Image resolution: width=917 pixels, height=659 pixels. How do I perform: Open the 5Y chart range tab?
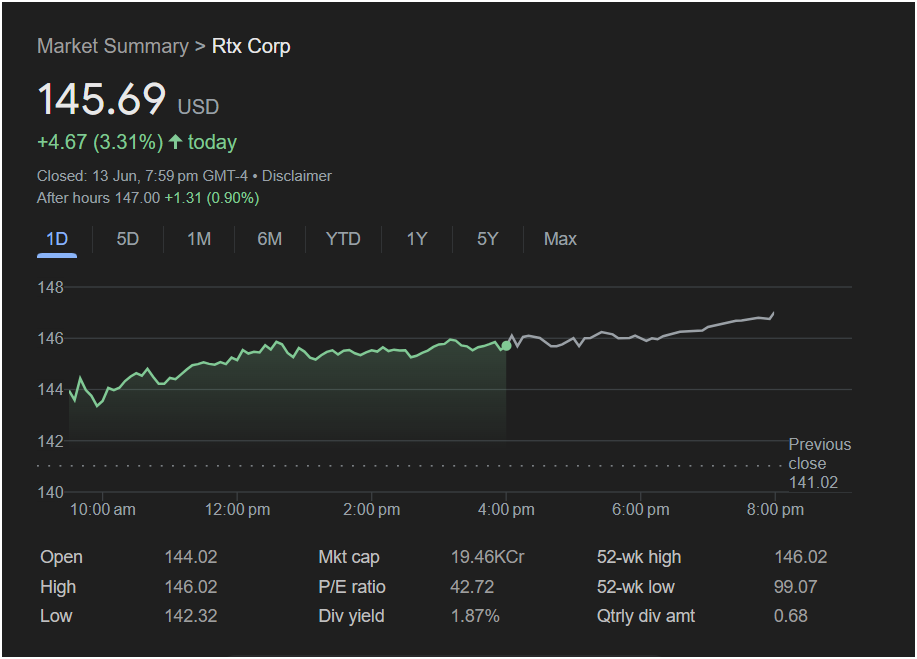[x=488, y=239]
